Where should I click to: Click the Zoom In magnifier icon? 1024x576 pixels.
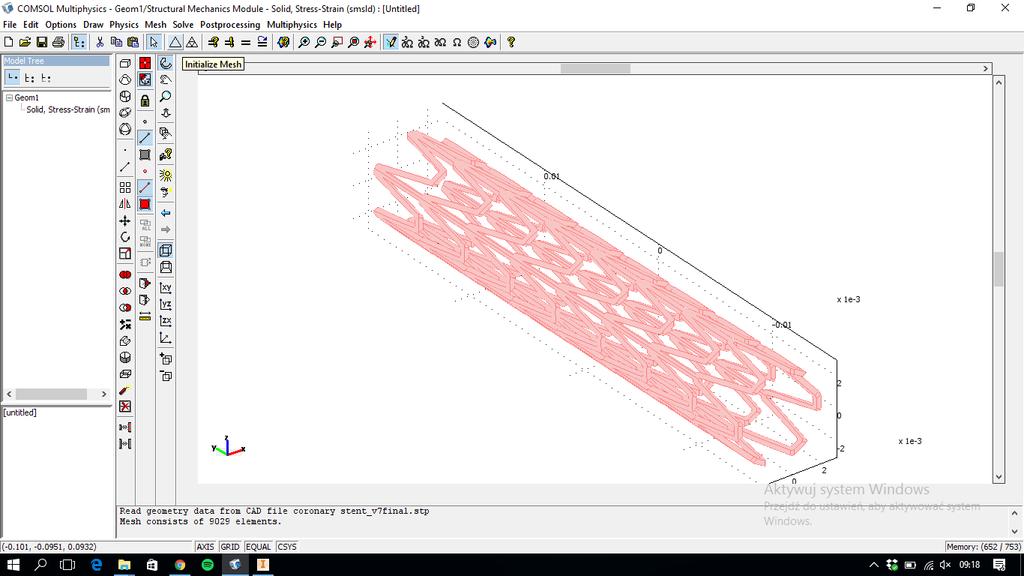304,42
